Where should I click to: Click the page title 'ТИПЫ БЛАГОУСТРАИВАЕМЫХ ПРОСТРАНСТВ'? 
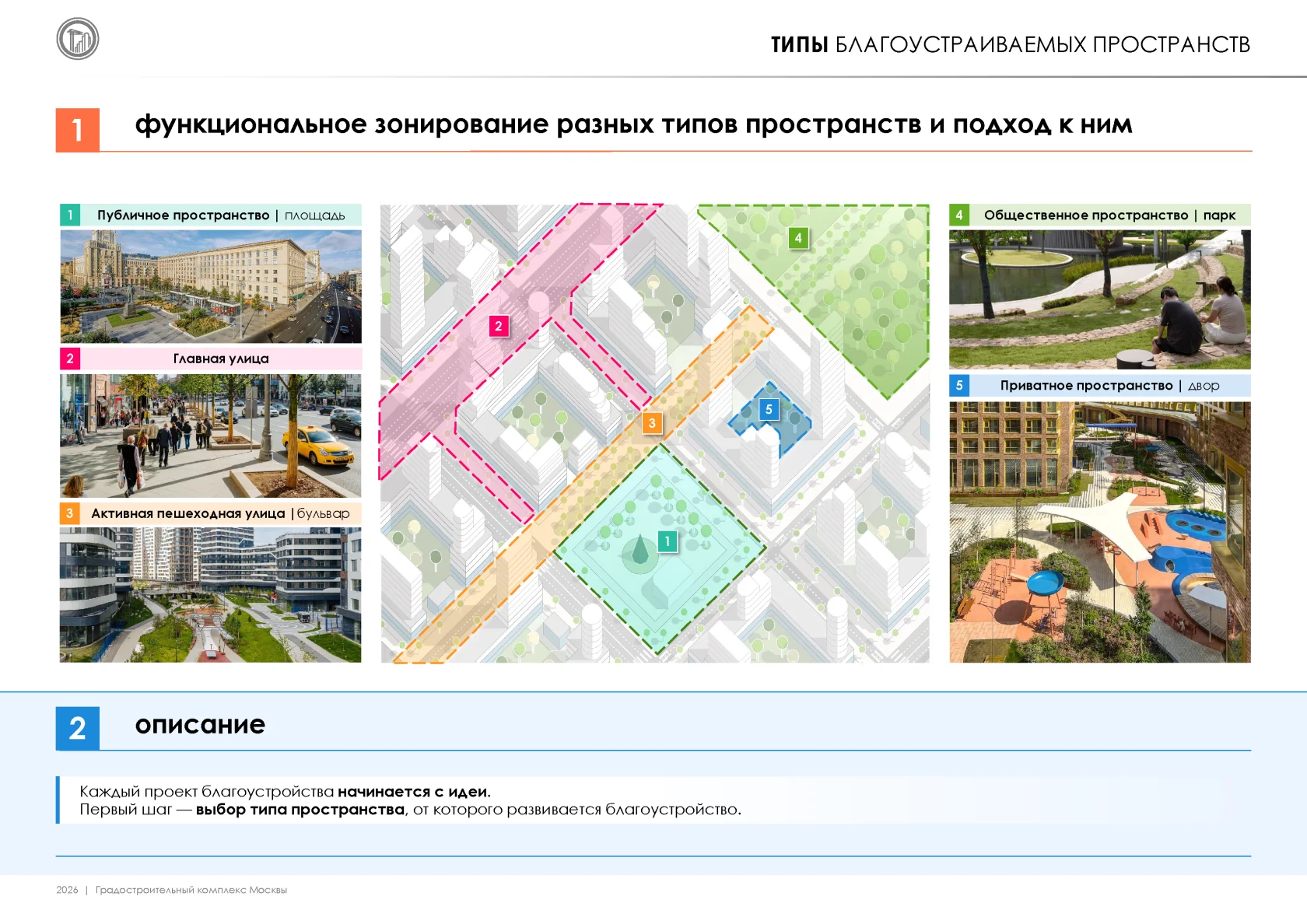tap(1011, 45)
